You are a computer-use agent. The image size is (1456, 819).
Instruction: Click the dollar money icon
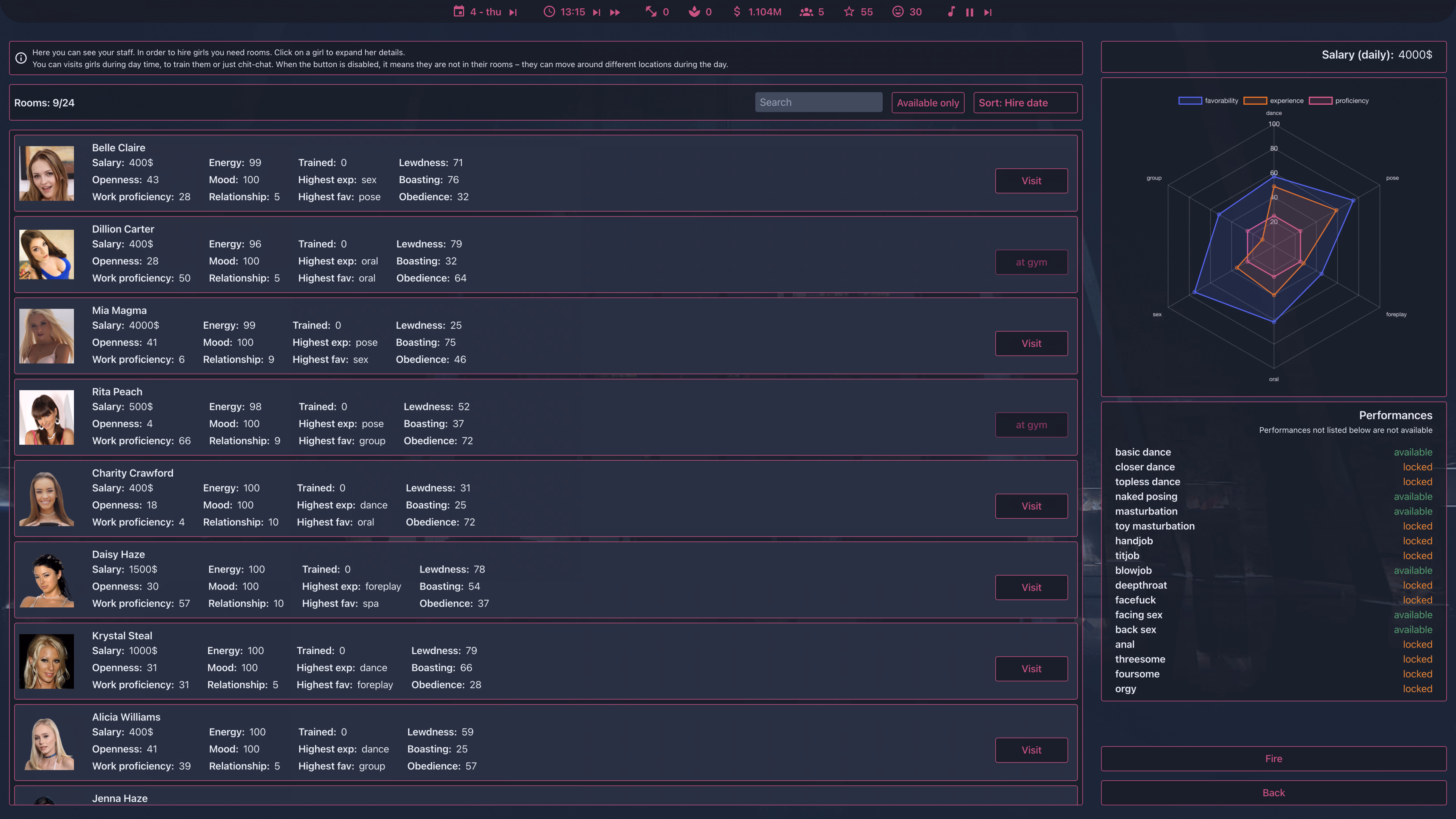click(736, 12)
